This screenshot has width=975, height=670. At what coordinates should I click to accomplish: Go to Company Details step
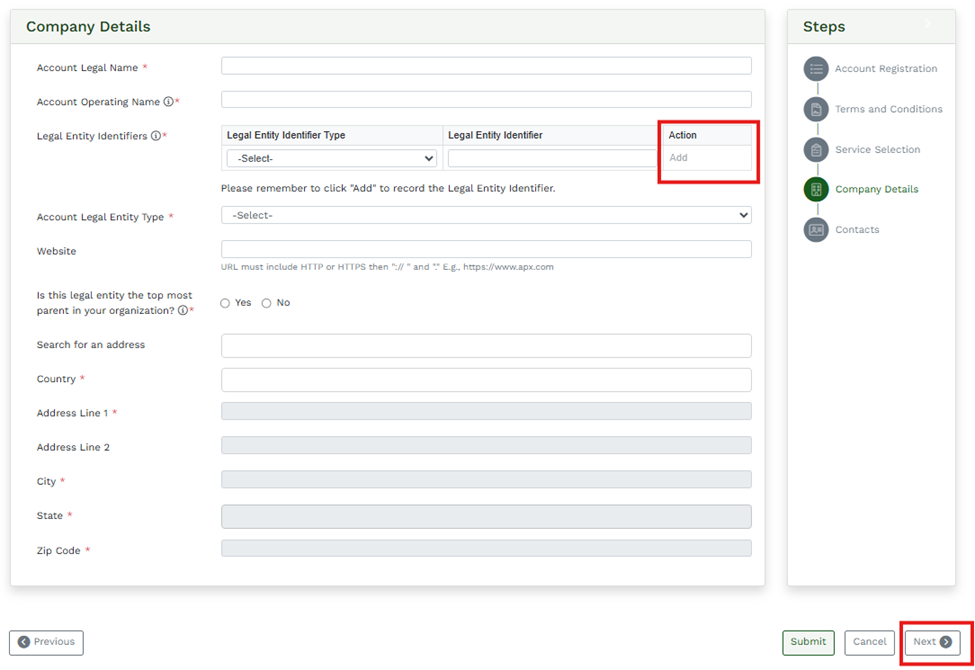click(x=876, y=190)
